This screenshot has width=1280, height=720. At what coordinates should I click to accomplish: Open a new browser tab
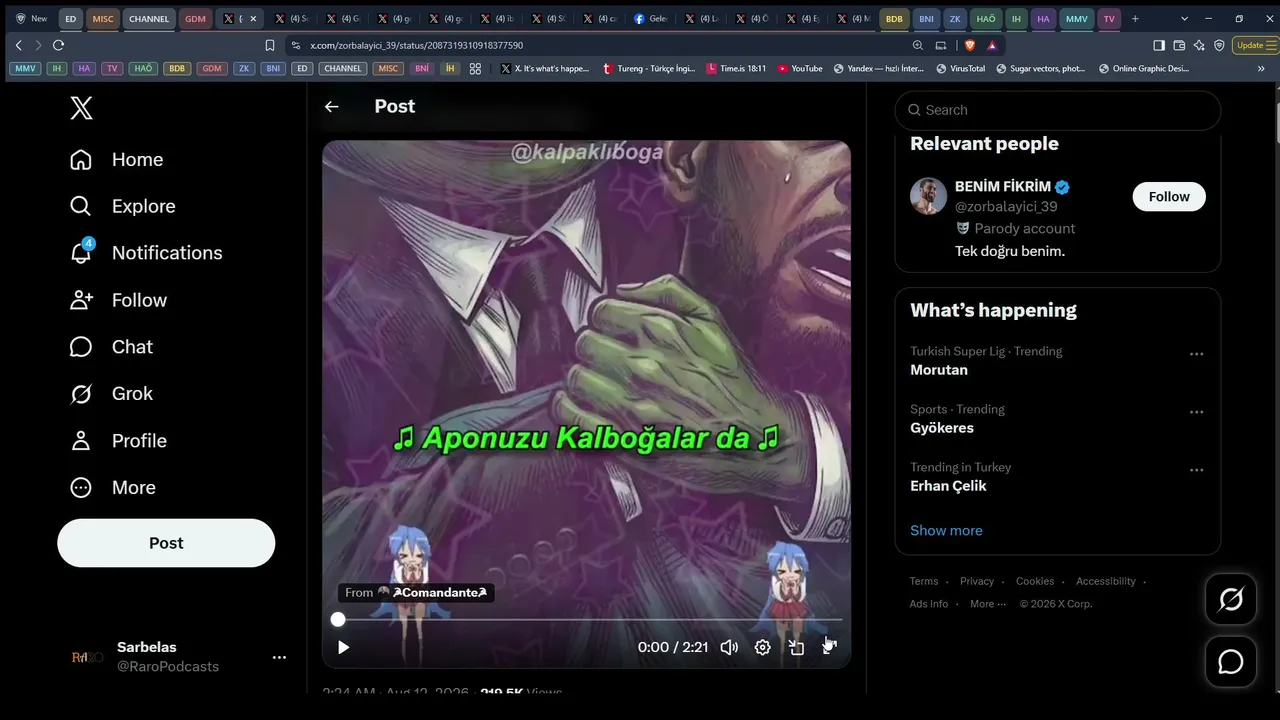1135,18
